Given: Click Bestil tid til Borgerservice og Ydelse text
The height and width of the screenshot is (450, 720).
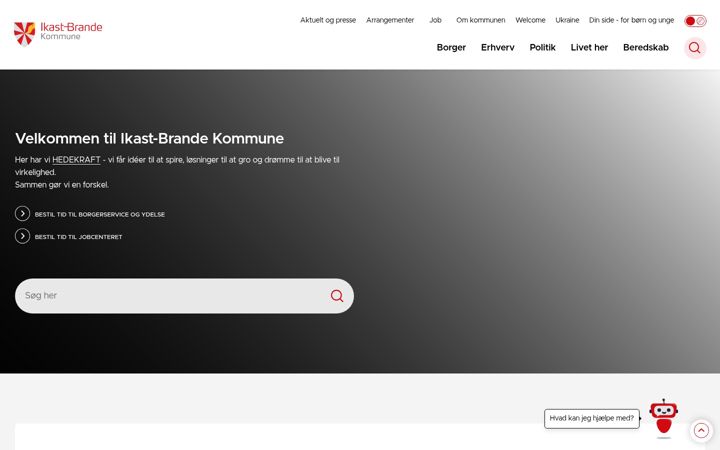Looking at the screenshot, I should [x=100, y=214].
